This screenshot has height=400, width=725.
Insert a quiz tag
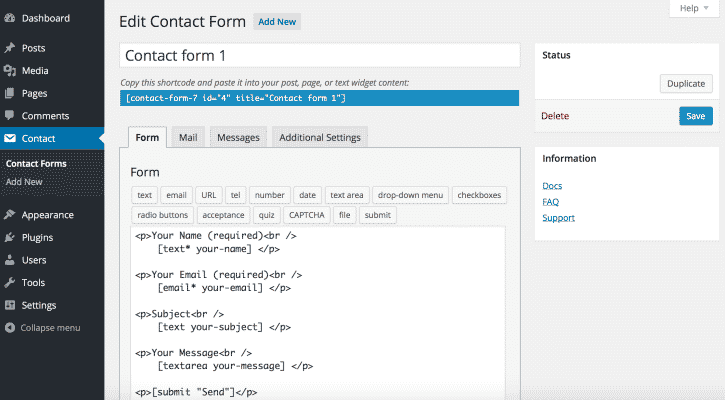(x=266, y=215)
